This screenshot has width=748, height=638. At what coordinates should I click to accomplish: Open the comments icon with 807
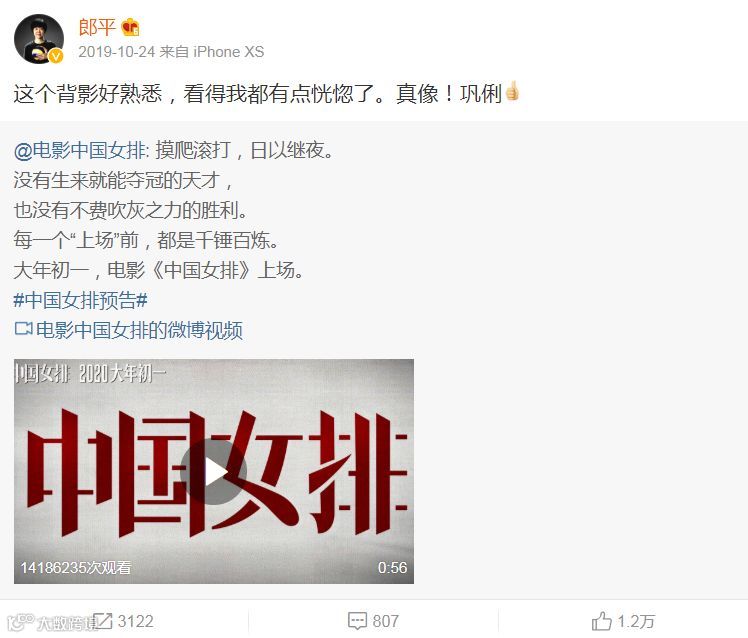(x=357, y=621)
